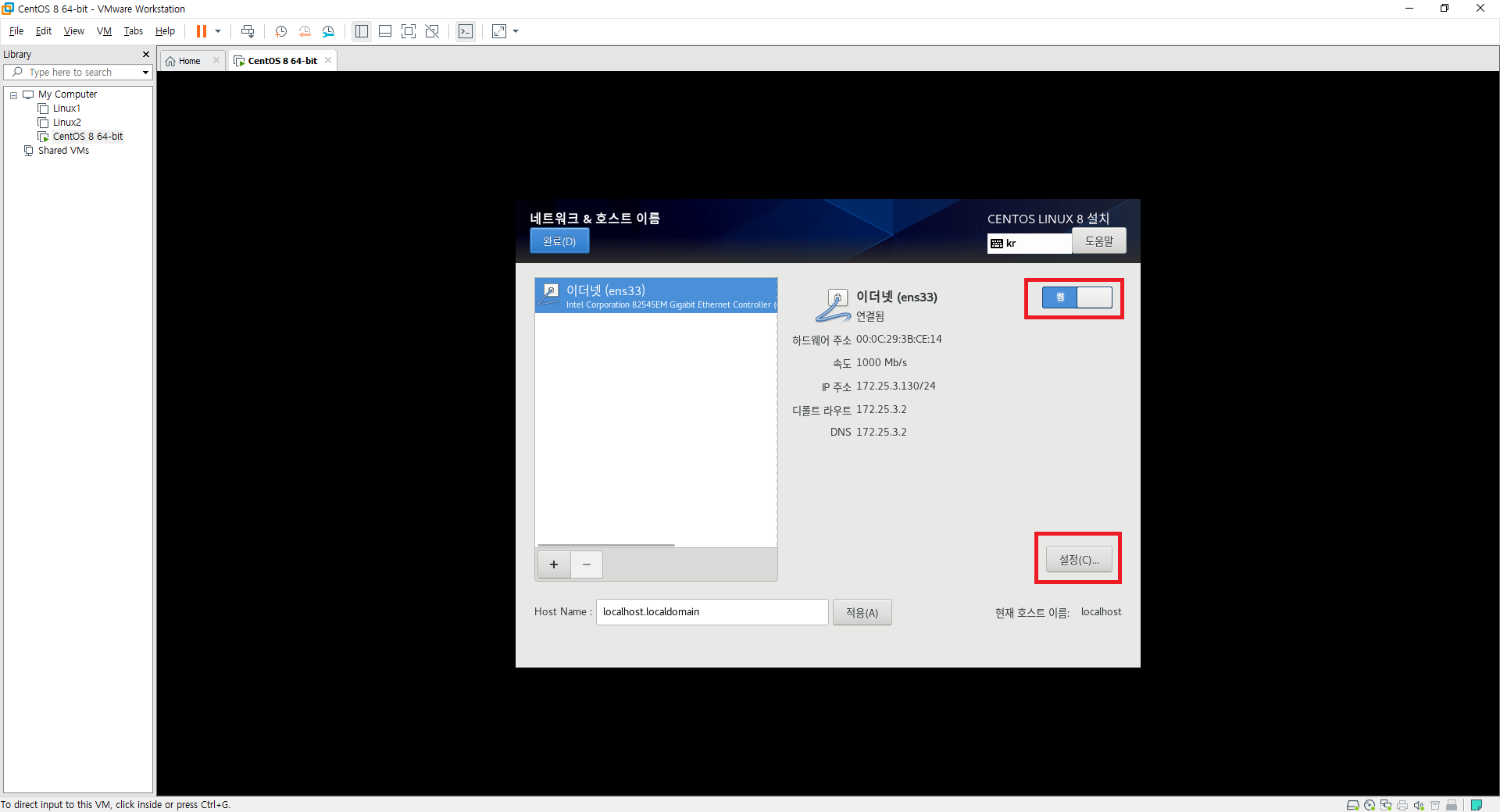Click the hardware address 00:0C:29:3B:CE:14

898,339
